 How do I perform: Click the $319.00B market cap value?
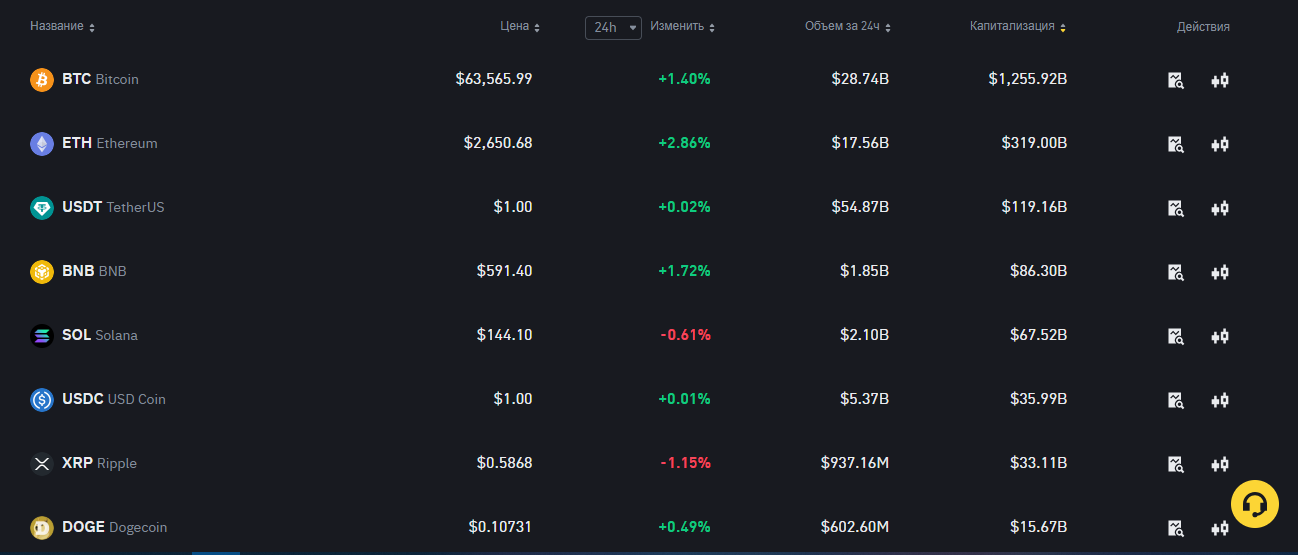pos(1034,143)
